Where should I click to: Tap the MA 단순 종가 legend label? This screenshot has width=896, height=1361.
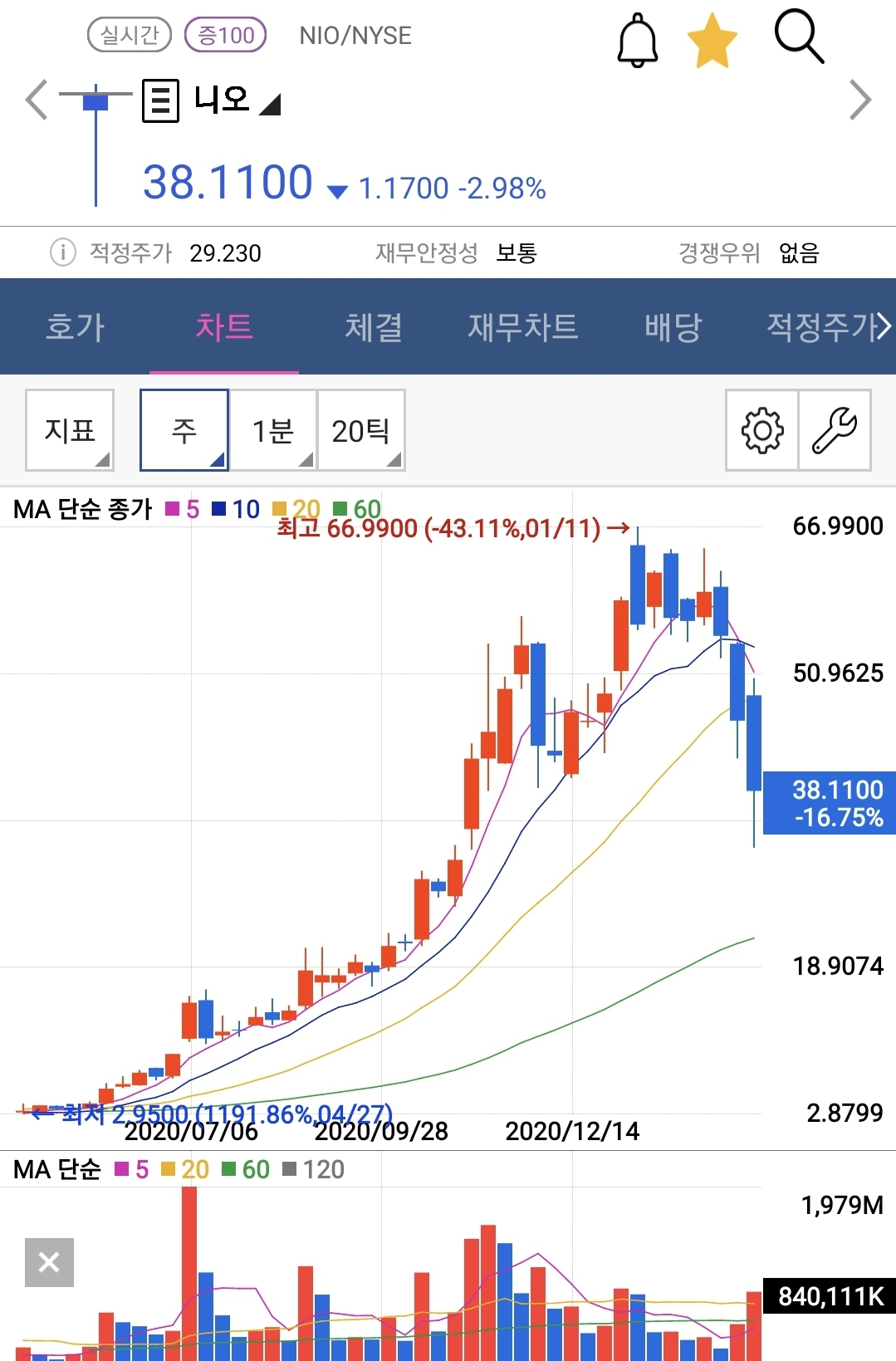[x=83, y=509]
